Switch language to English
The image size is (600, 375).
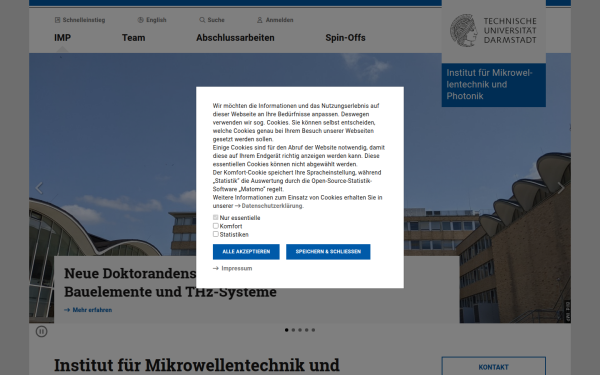[152, 20]
